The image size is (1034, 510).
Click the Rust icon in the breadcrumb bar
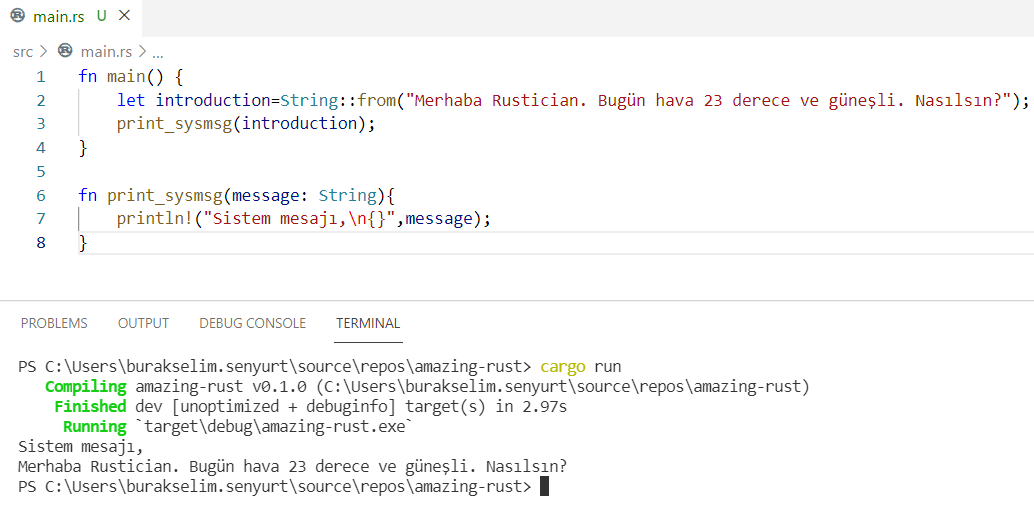[x=66, y=51]
